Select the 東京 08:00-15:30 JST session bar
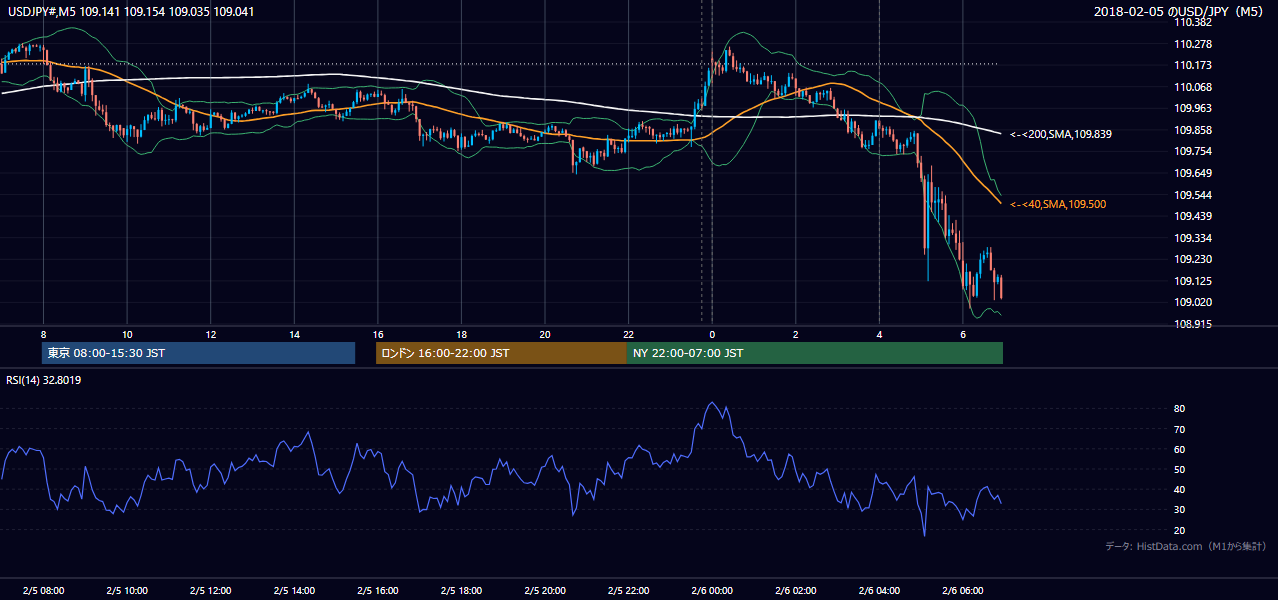The image size is (1278, 600). [199, 353]
